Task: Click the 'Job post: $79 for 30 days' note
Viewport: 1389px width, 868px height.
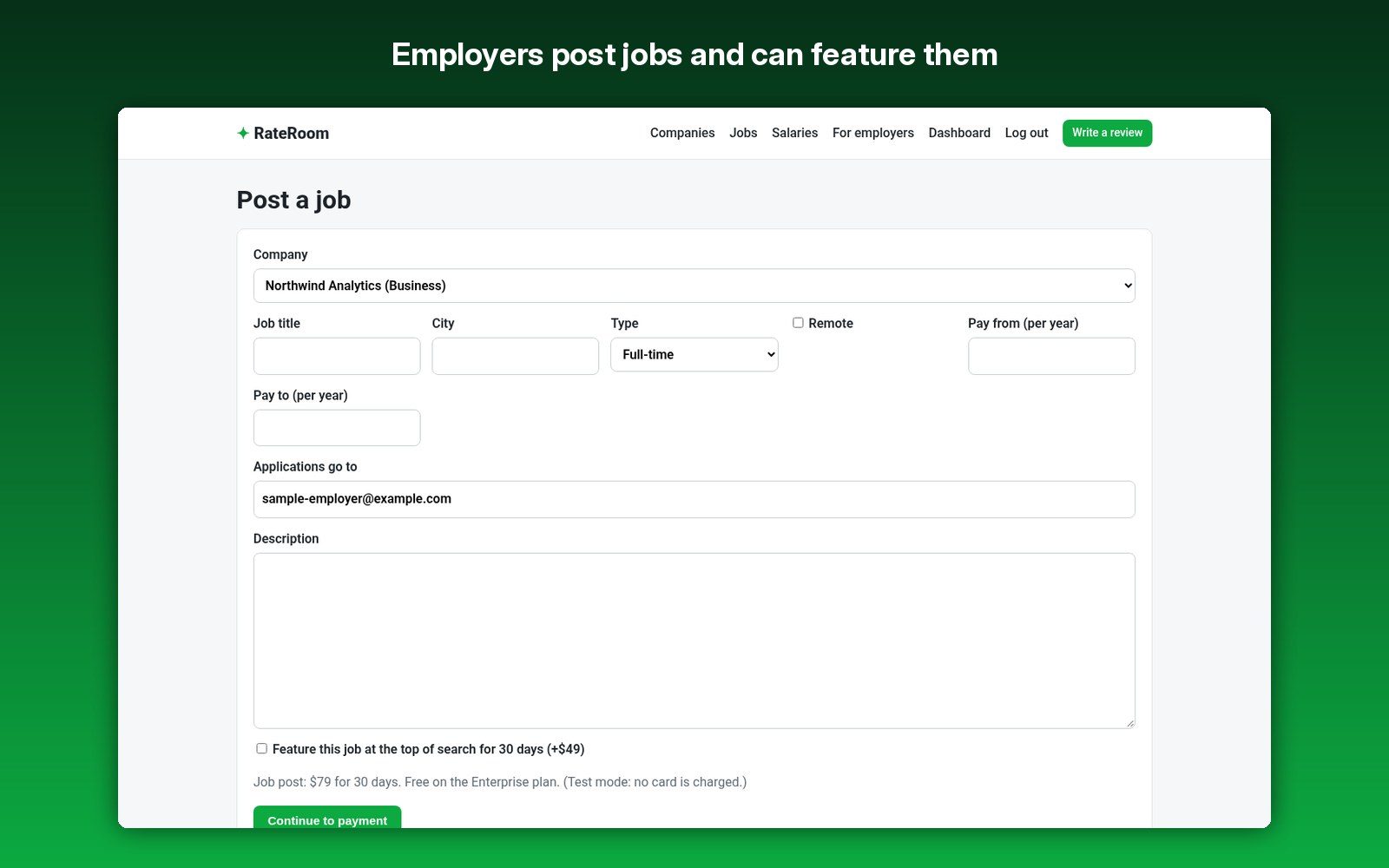Action: pos(500,782)
